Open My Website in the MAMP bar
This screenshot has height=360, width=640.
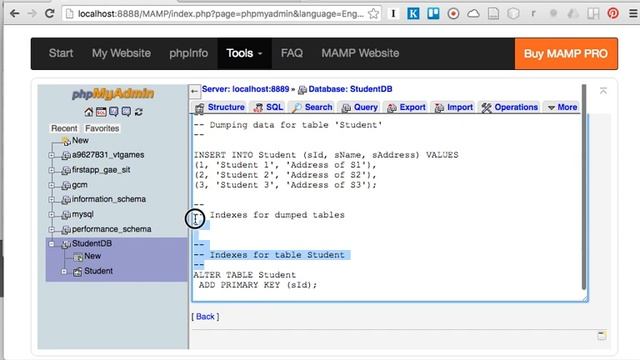[121, 53]
